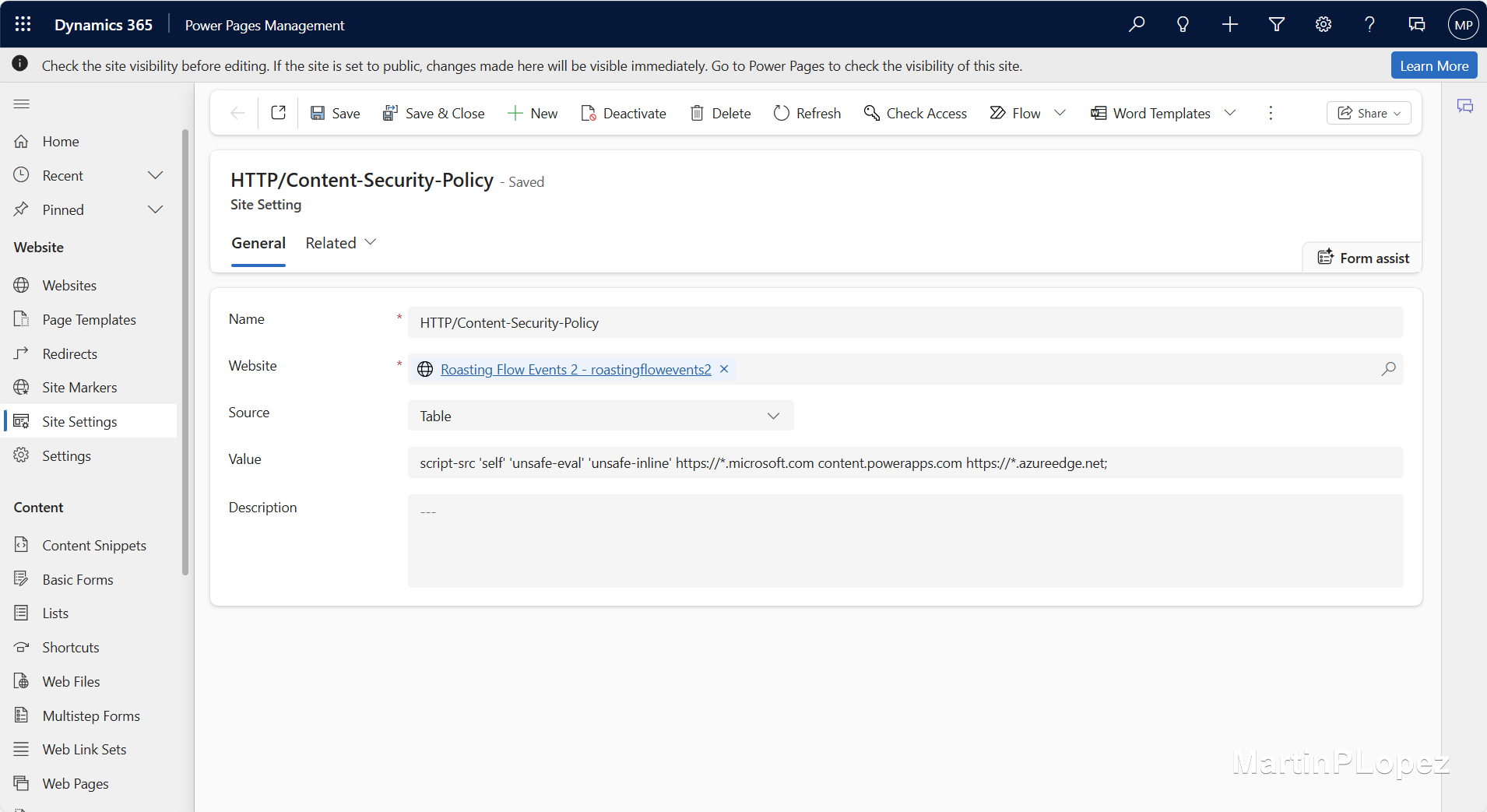Open the settings gear in the header
Viewport: 1487px width, 812px height.
point(1324,24)
